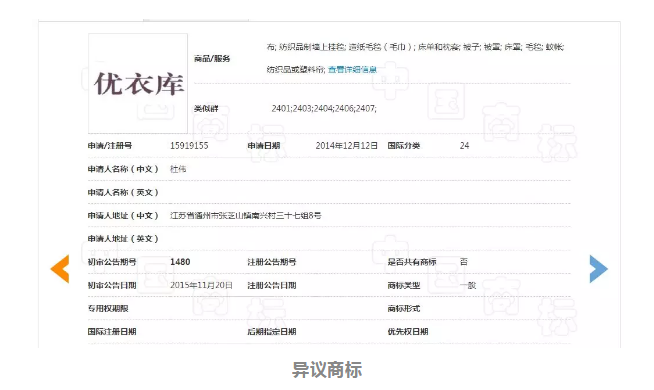Select registration number 15919155
This screenshot has height=390, width=654.
coord(189,146)
